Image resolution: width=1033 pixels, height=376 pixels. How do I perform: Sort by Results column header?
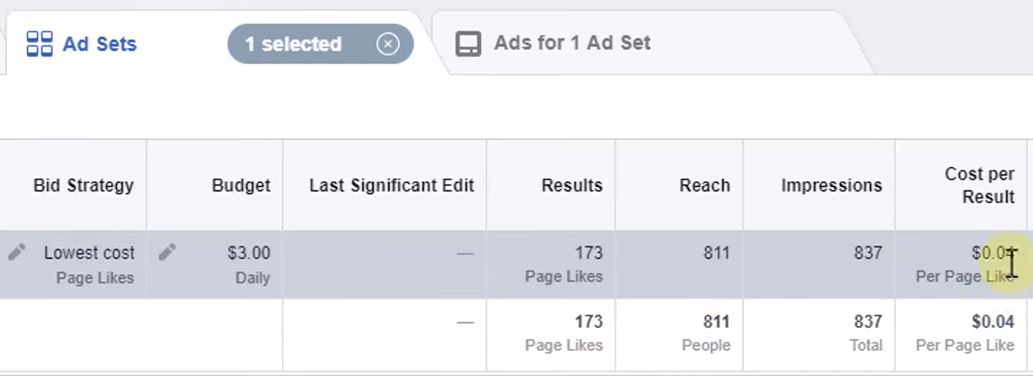[572, 186]
